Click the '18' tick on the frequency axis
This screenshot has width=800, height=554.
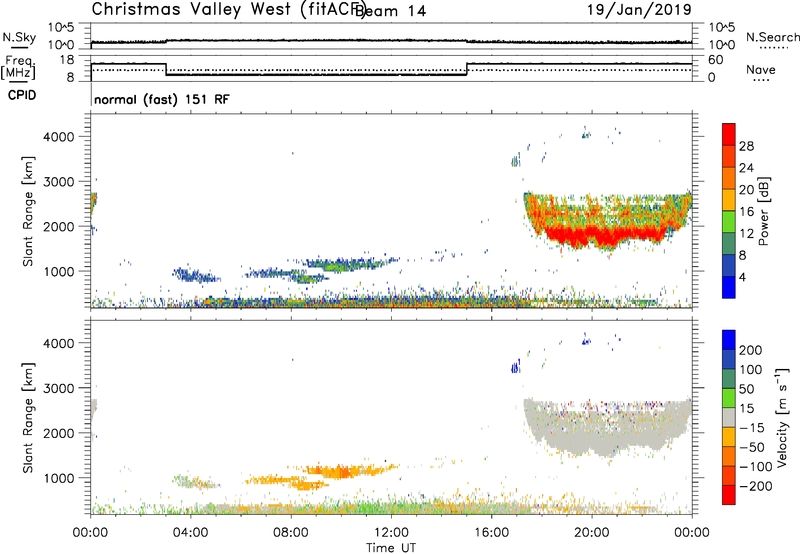[67, 60]
